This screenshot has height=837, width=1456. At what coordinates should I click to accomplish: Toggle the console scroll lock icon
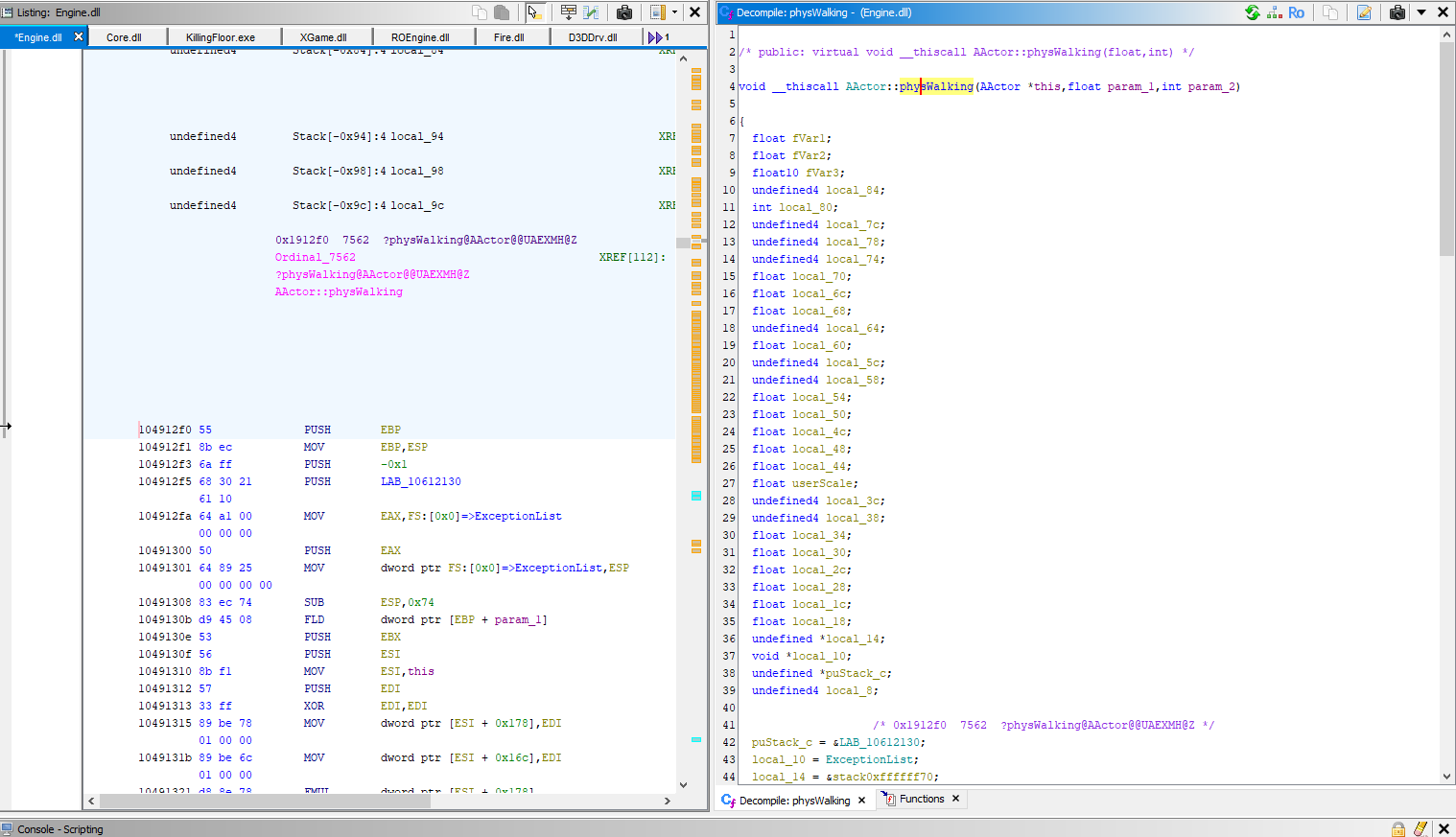point(1398,829)
